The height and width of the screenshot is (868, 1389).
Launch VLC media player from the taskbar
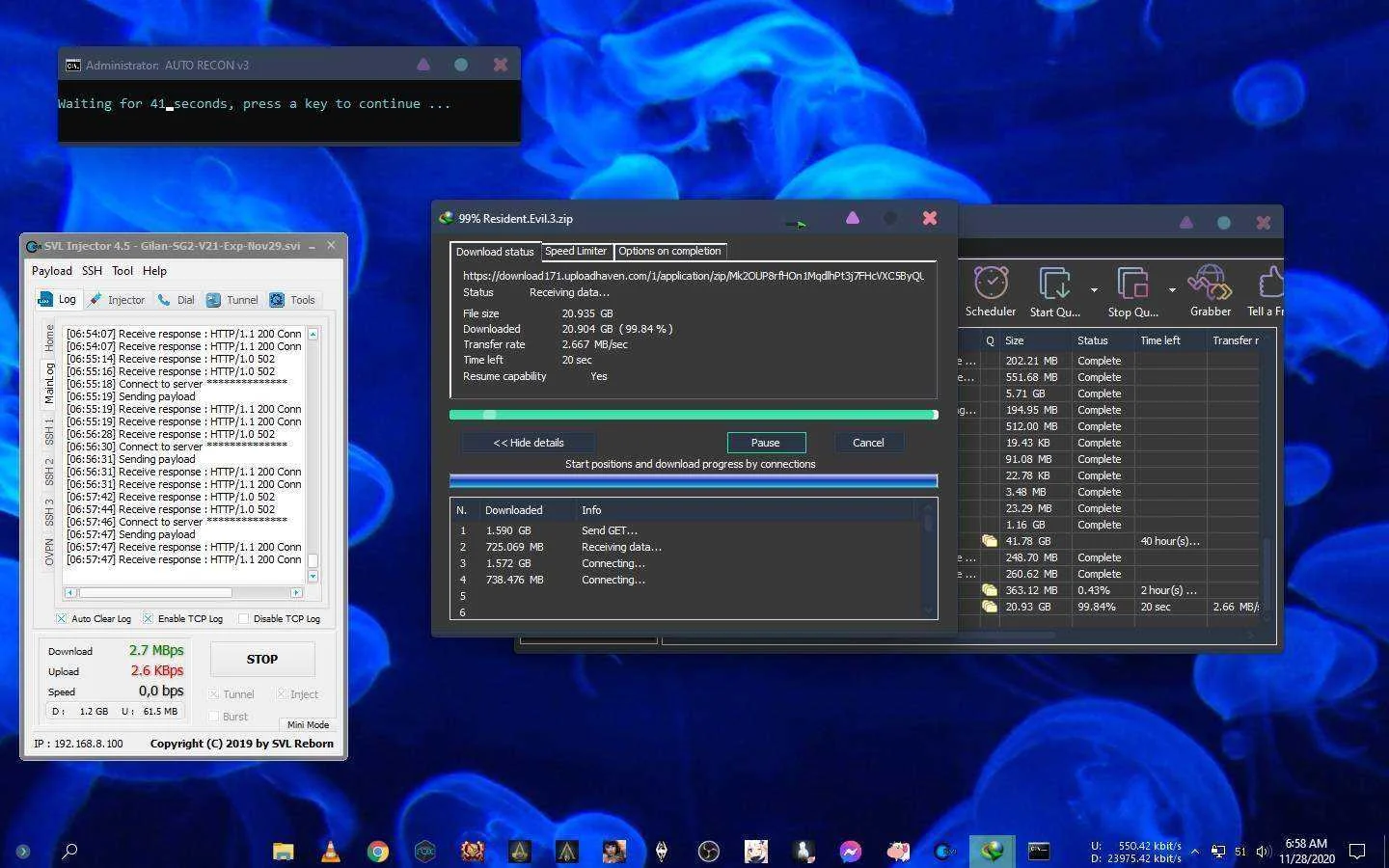(330, 851)
